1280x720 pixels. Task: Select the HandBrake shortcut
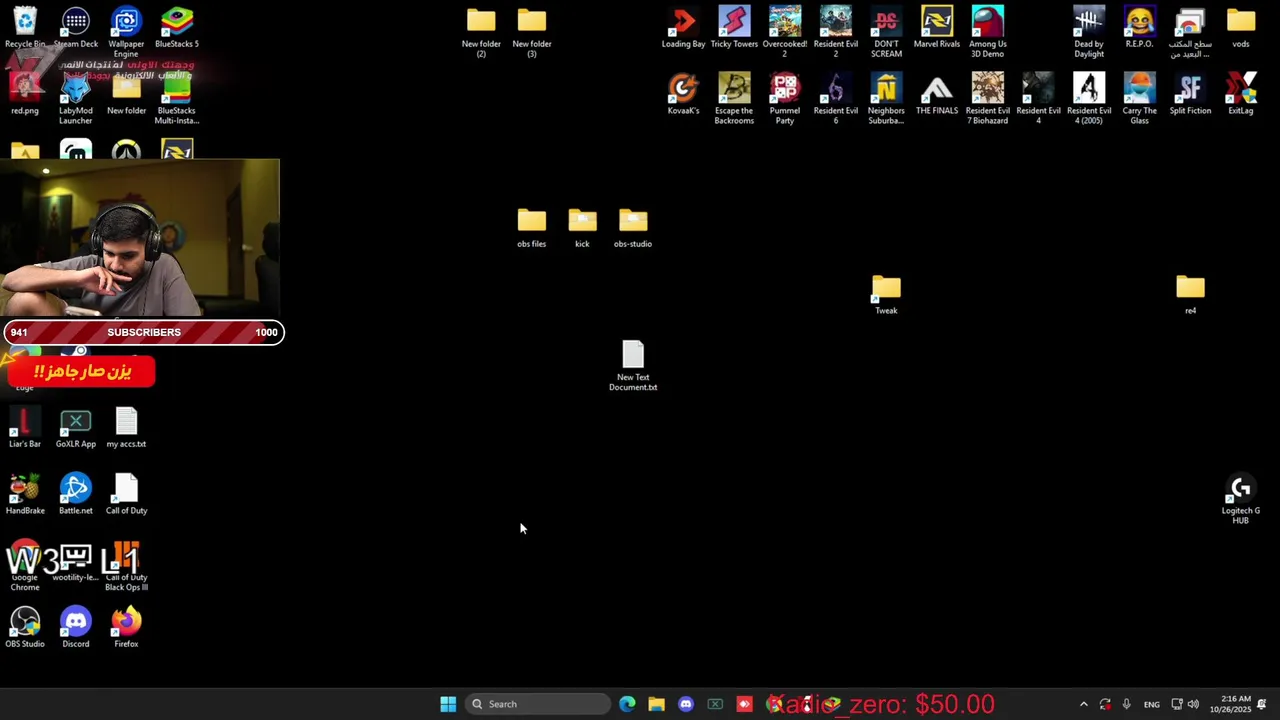pyautogui.click(x=25, y=495)
